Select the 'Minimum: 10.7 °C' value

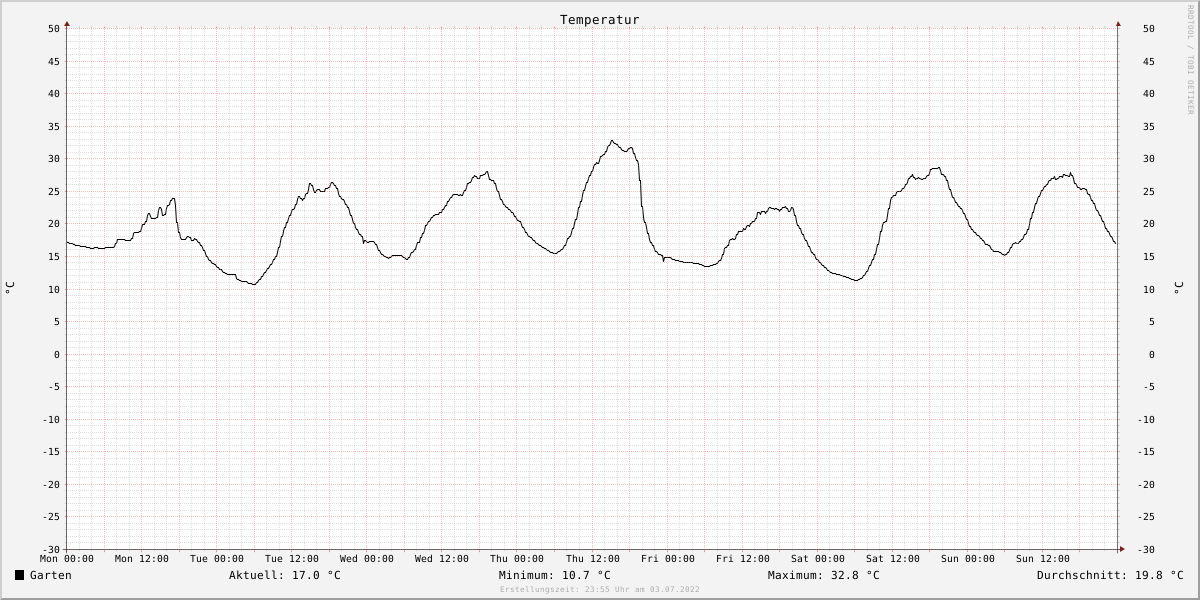click(555, 575)
